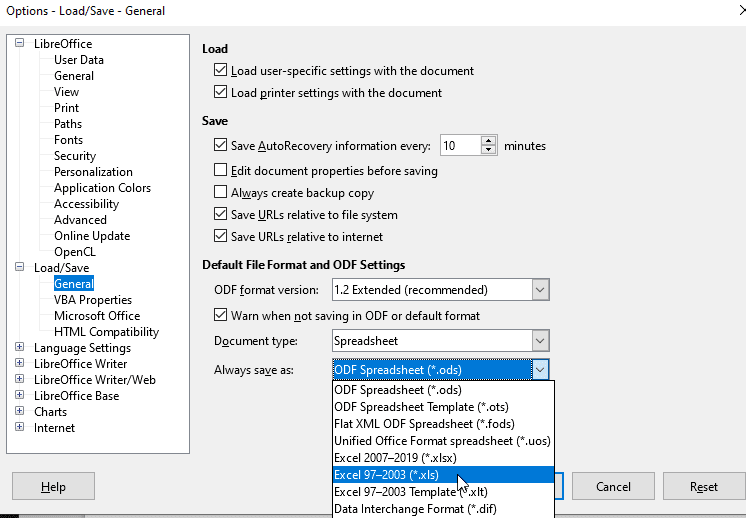Viewport: 746px width, 518px height.
Task: Select Application Colors in the tree
Action: click(102, 188)
